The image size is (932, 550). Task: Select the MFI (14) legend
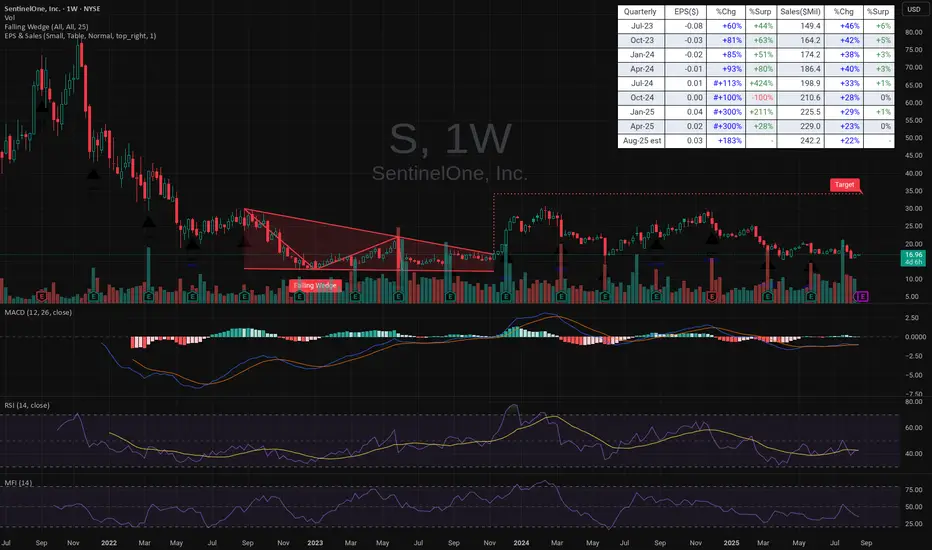tap(18, 483)
